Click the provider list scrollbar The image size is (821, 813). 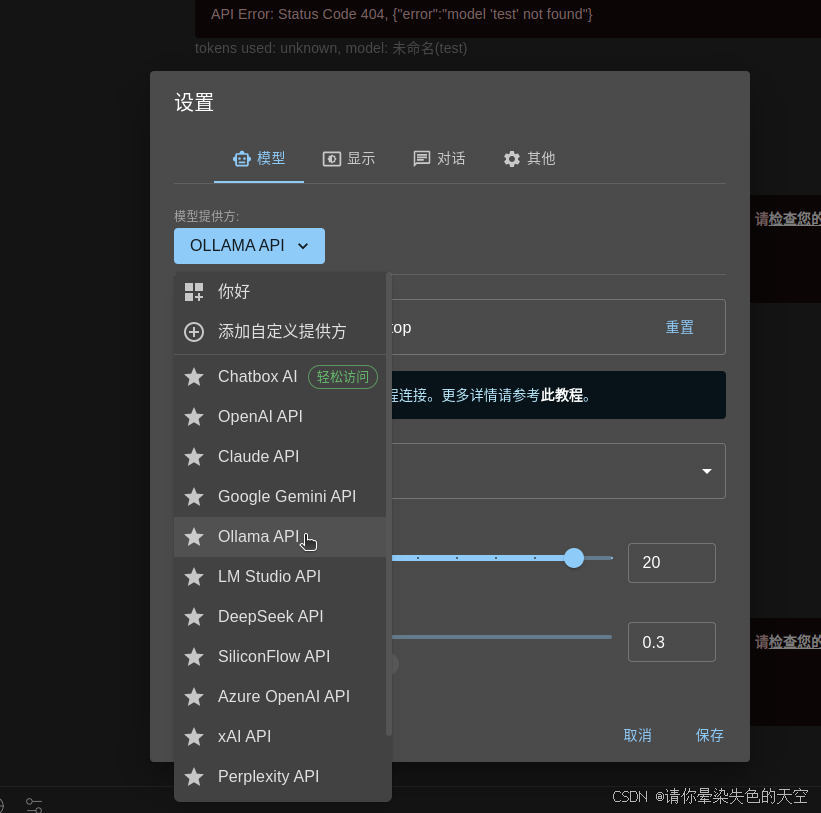tap(389, 505)
